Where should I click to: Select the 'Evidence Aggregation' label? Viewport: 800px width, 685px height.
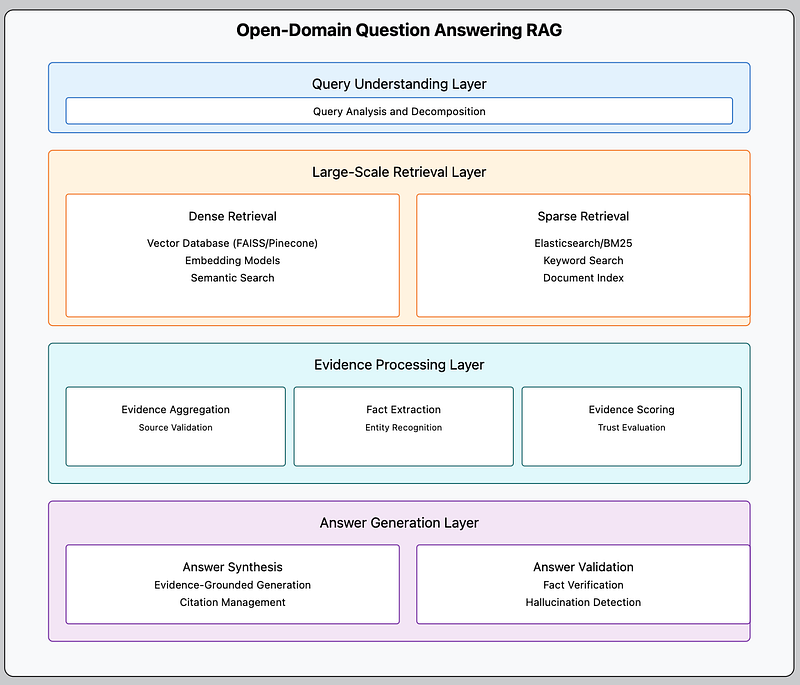(176, 410)
